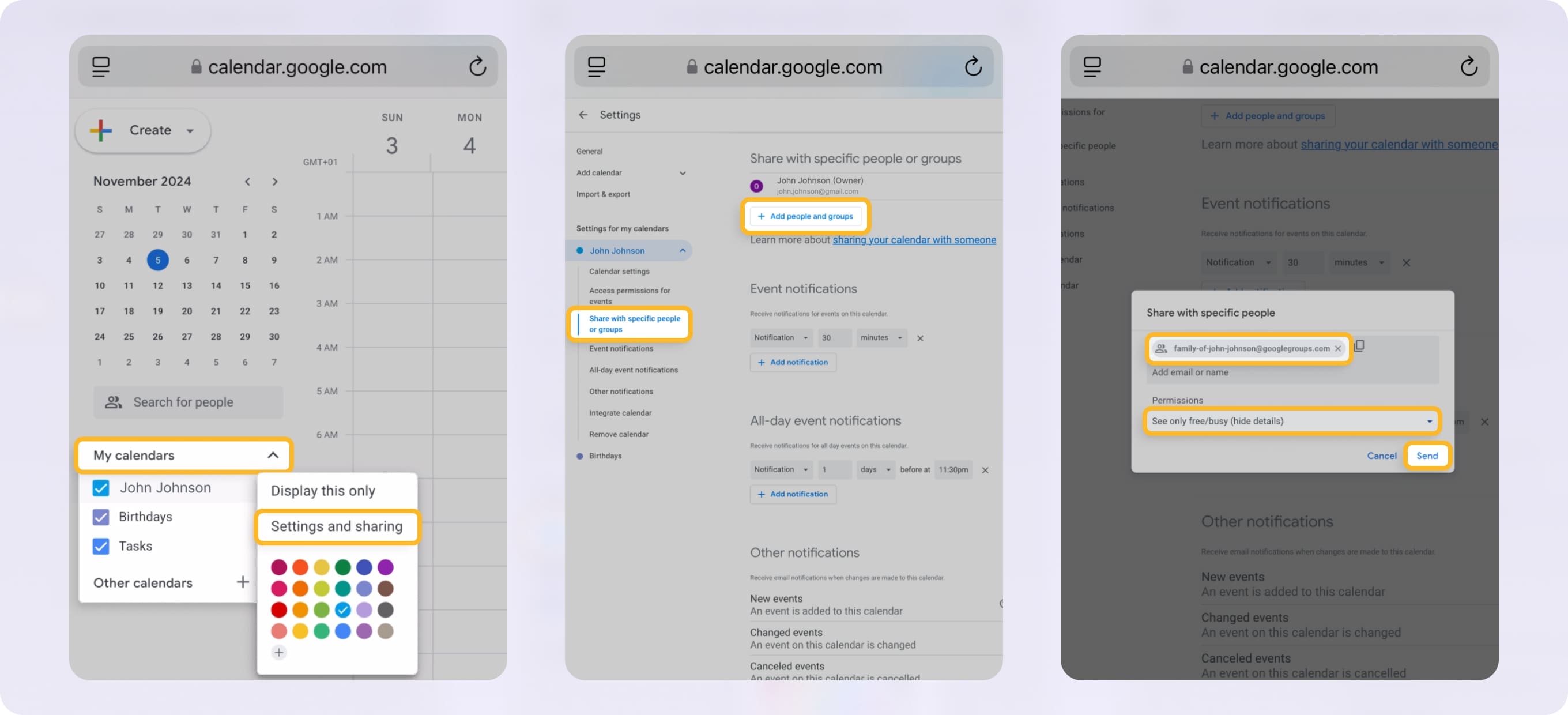
Task: Open General settings section
Action: (589, 151)
